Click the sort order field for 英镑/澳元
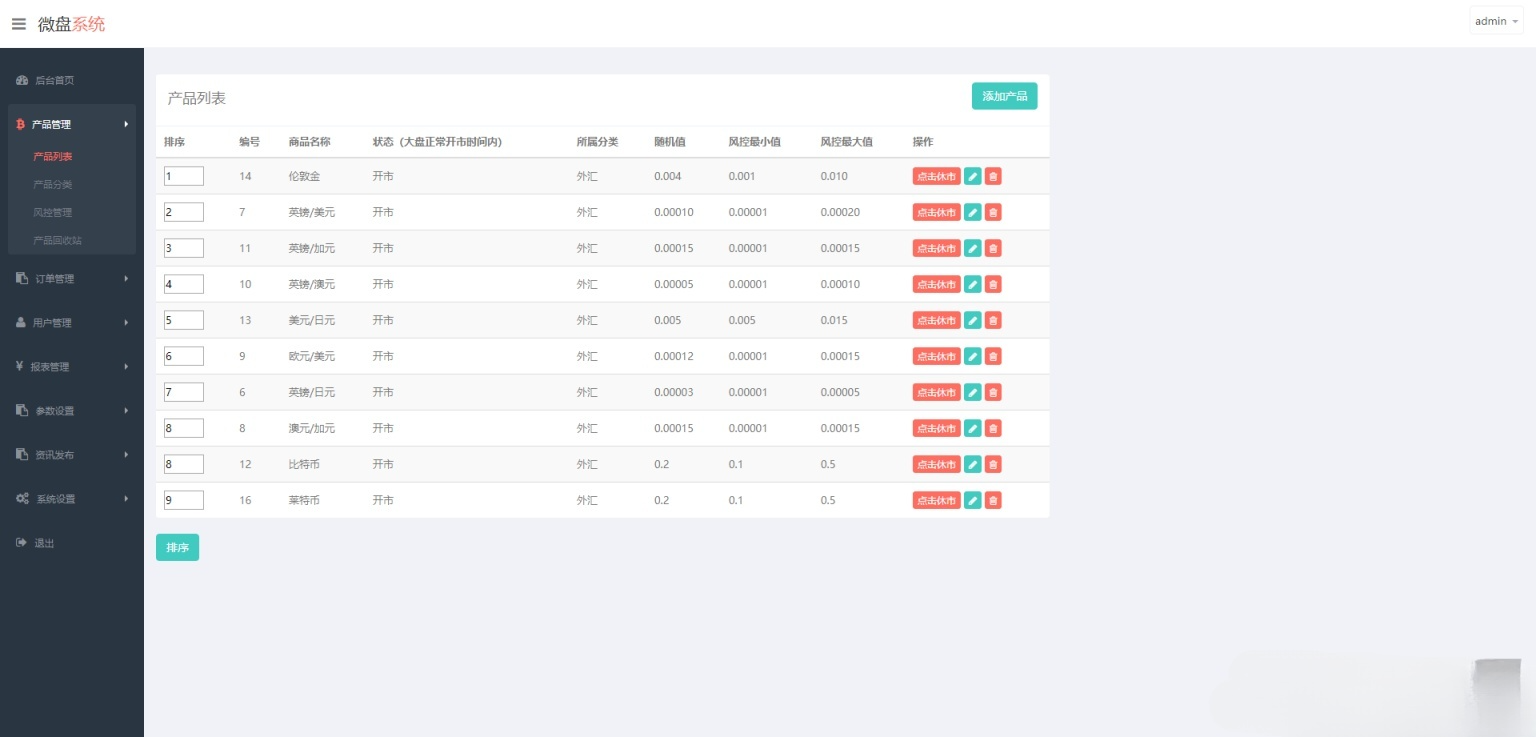This screenshot has width=1536, height=737. tap(184, 284)
